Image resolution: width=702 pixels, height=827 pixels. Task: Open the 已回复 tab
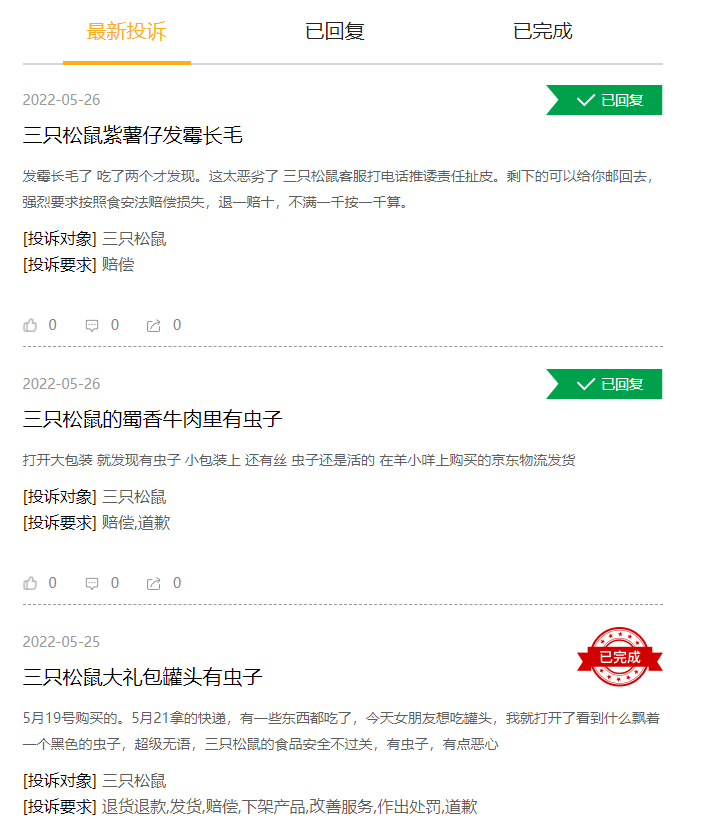click(x=335, y=32)
